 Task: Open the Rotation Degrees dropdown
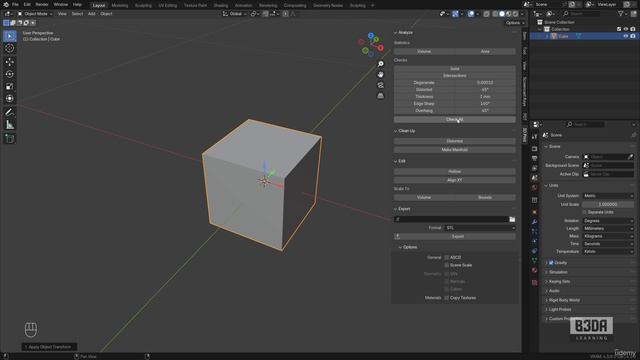tap(608, 221)
